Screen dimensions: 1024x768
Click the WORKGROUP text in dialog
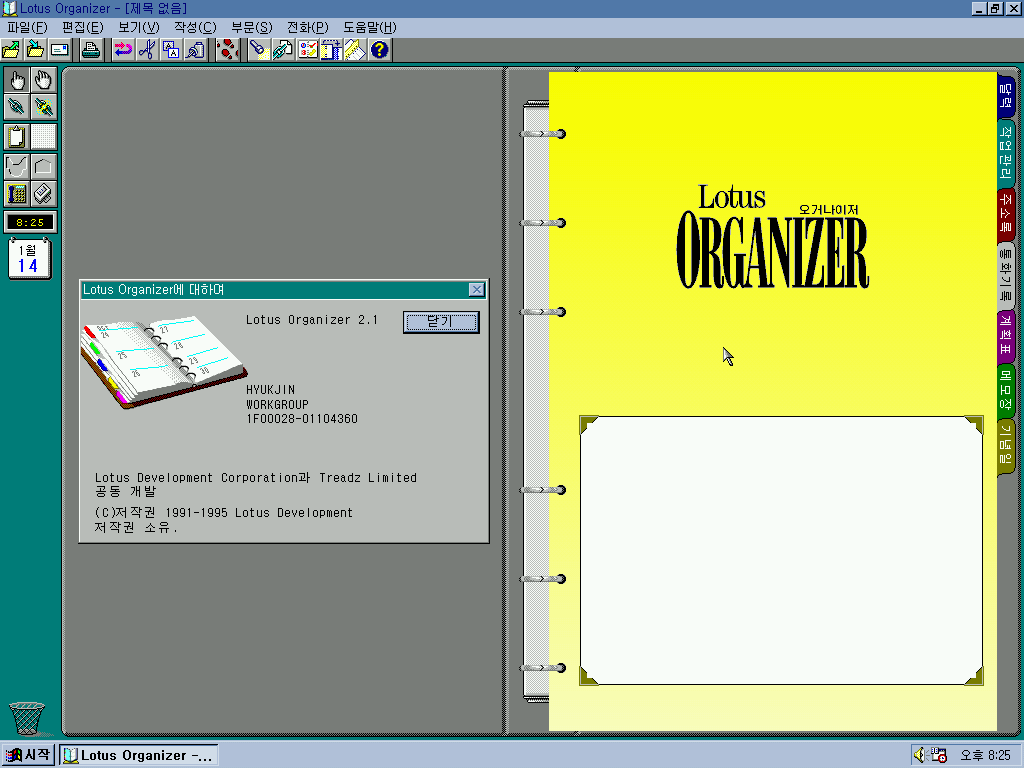pyautogui.click(x=277, y=404)
